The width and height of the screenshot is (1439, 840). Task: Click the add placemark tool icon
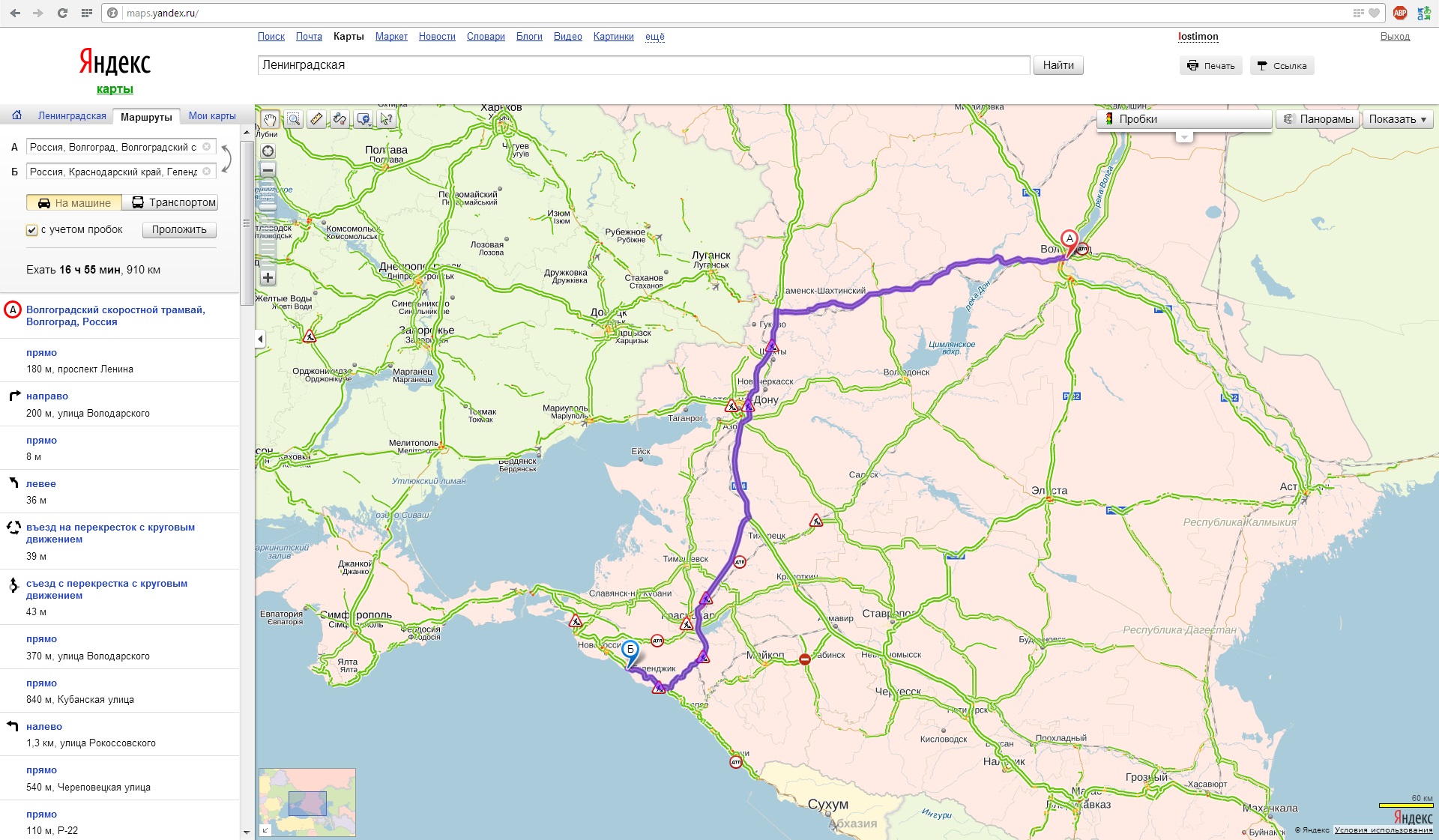(x=363, y=119)
